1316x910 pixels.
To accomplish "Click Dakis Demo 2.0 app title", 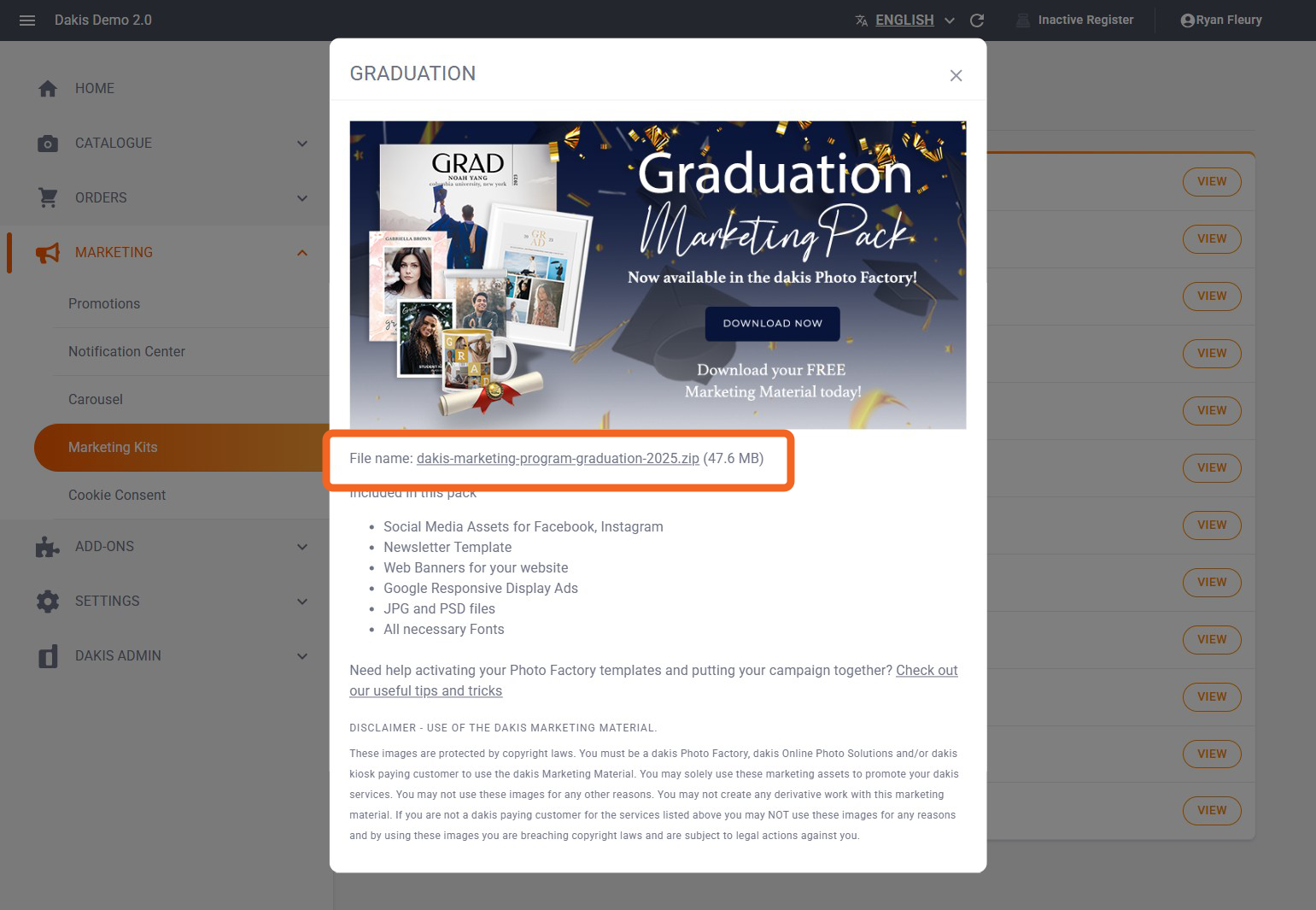I will 103,20.
